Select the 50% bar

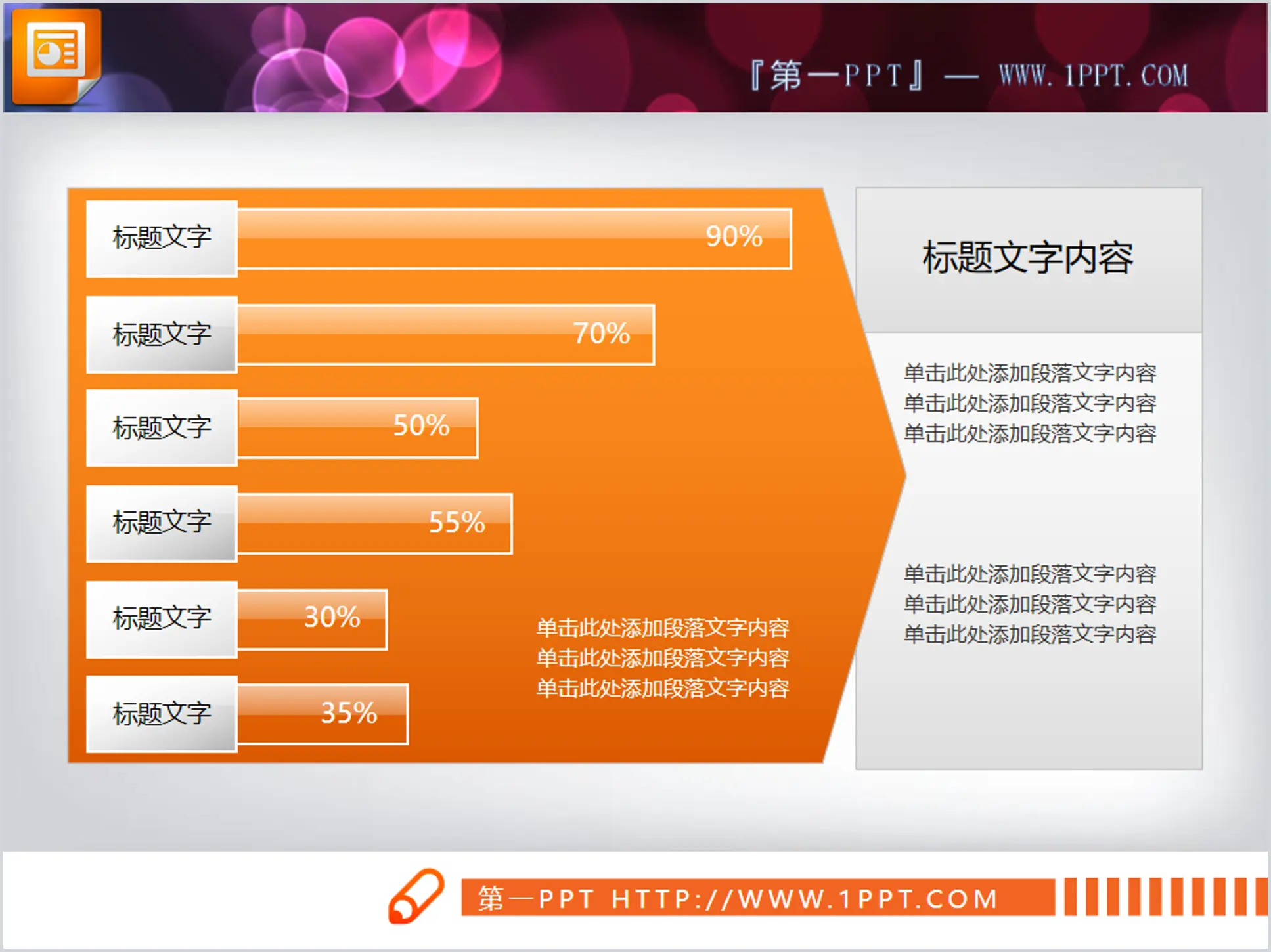point(357,428)
